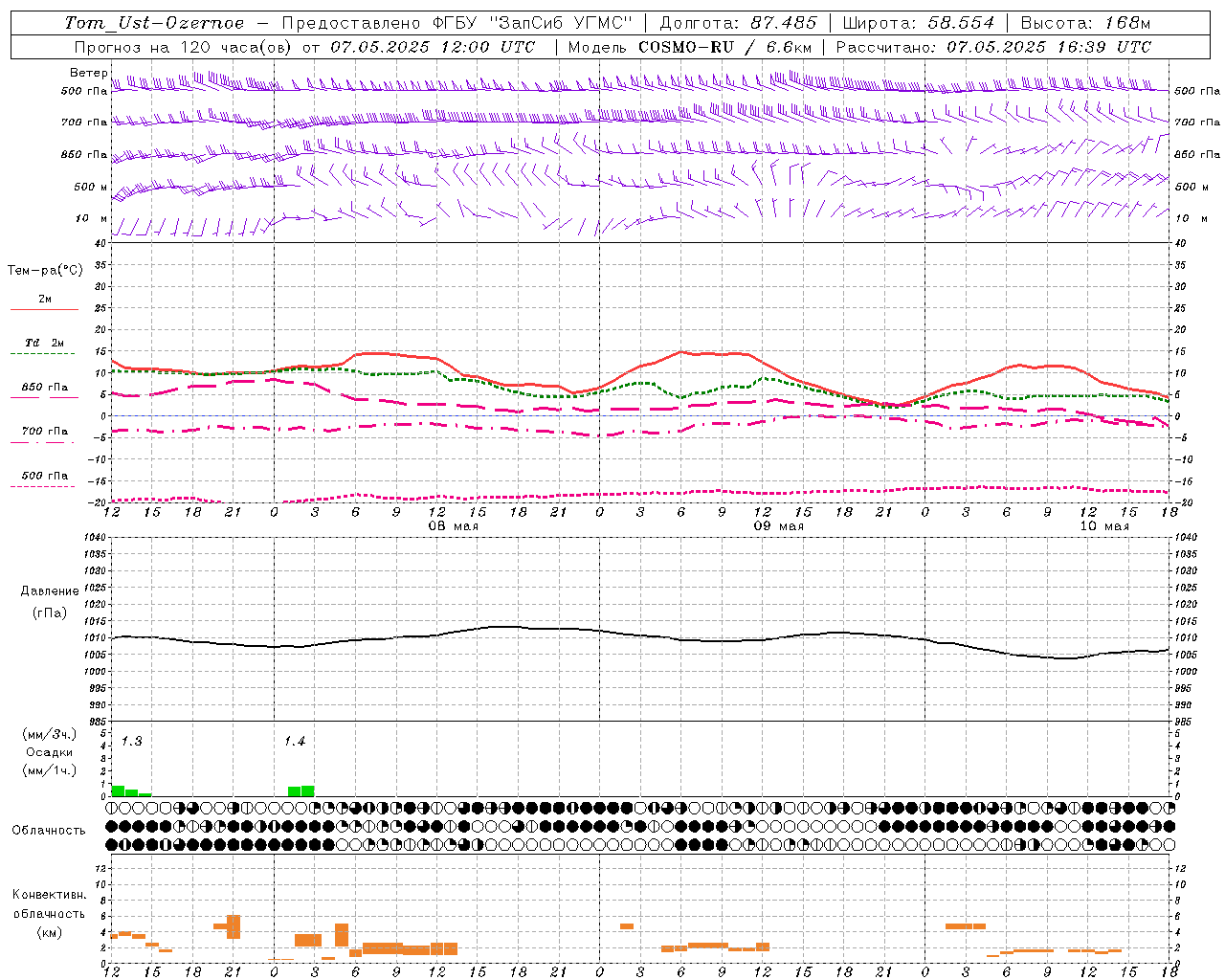Click the green precipitation bars under 1.4
The height and width of the screenshot is (980, 1225).
pyautogui.click(x=301, y=791)
